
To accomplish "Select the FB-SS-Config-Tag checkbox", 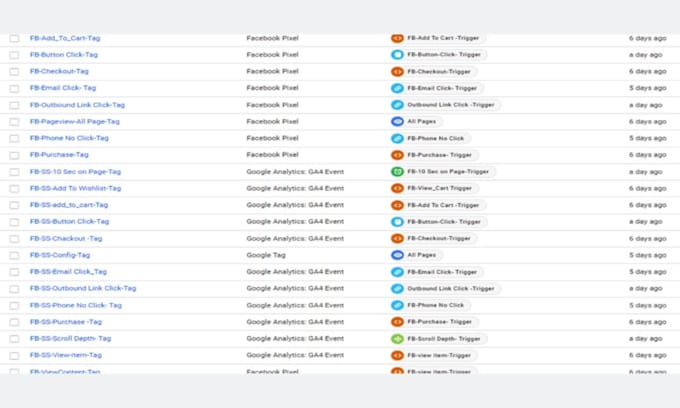I will (14, 255).
